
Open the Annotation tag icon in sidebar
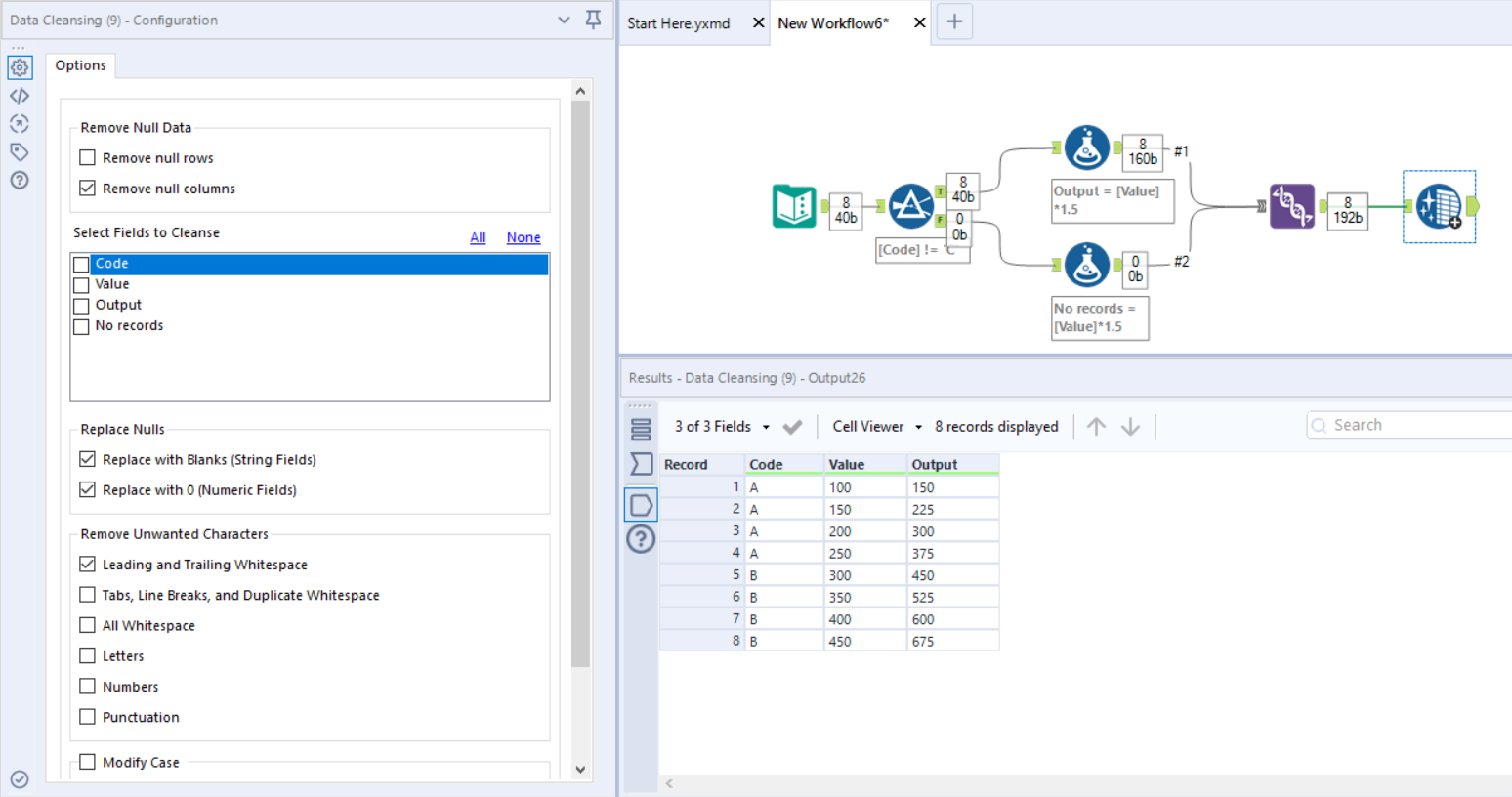pos(20,151)
